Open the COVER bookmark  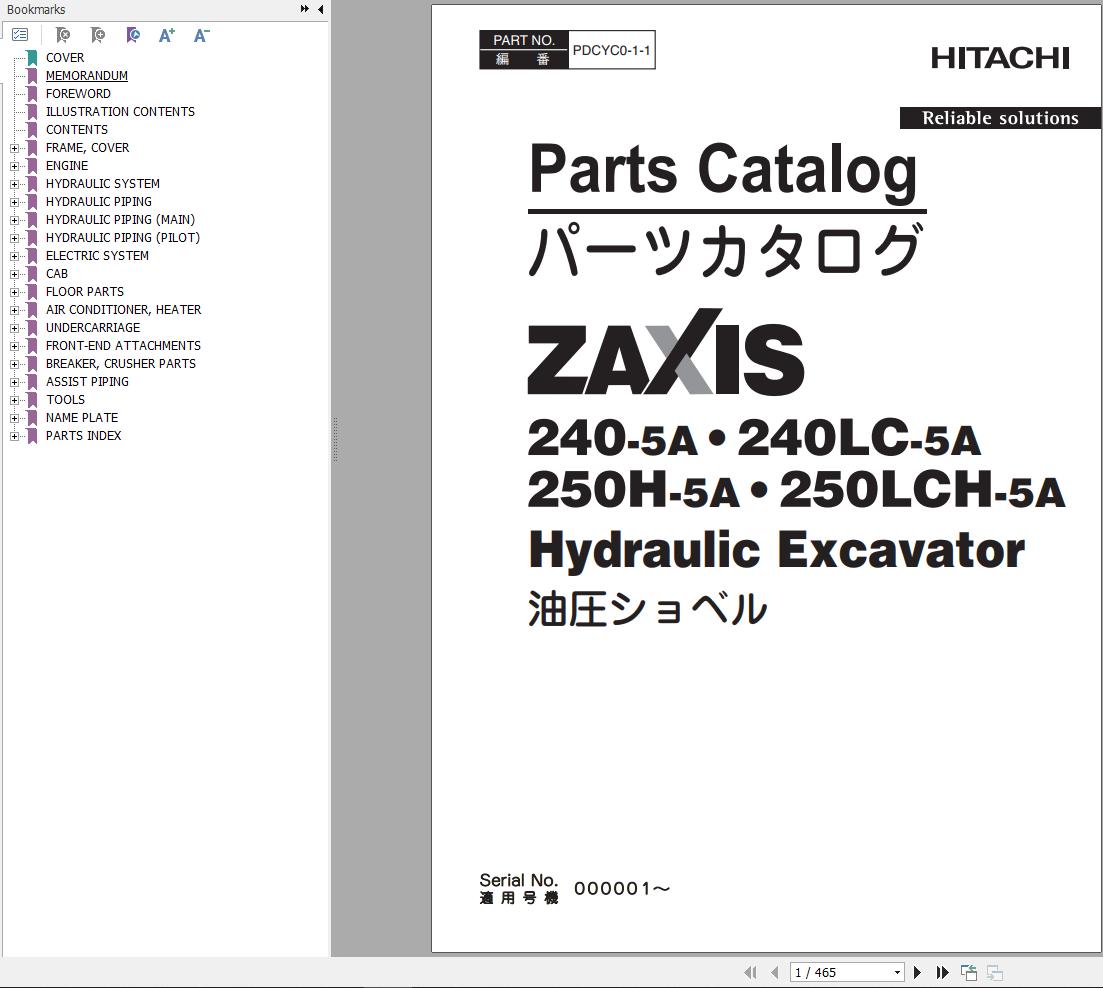point(65,58)
